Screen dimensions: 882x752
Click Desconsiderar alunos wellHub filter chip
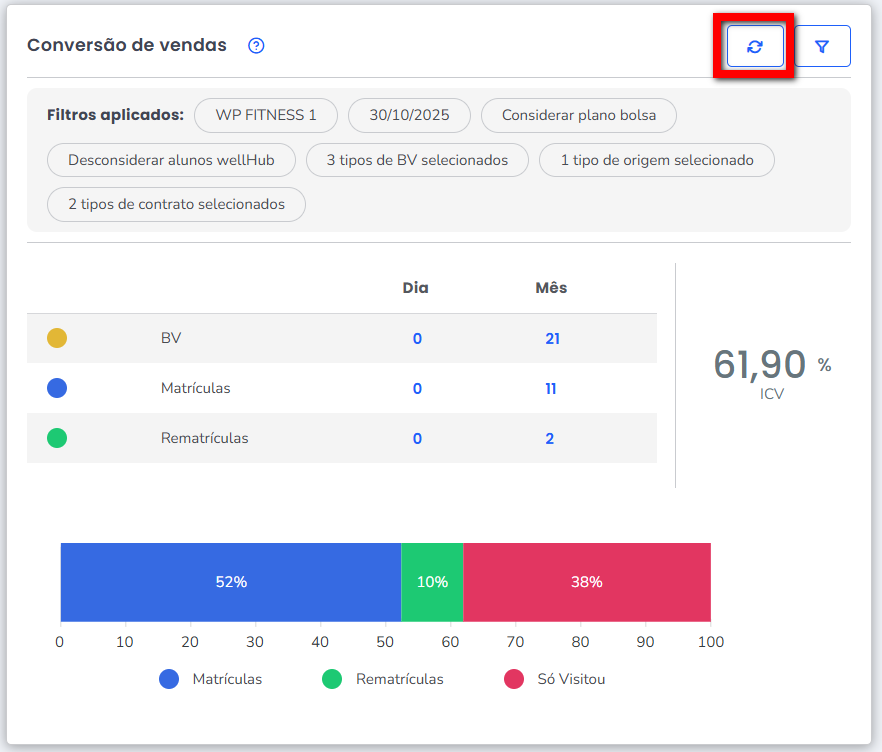point(172,160)
